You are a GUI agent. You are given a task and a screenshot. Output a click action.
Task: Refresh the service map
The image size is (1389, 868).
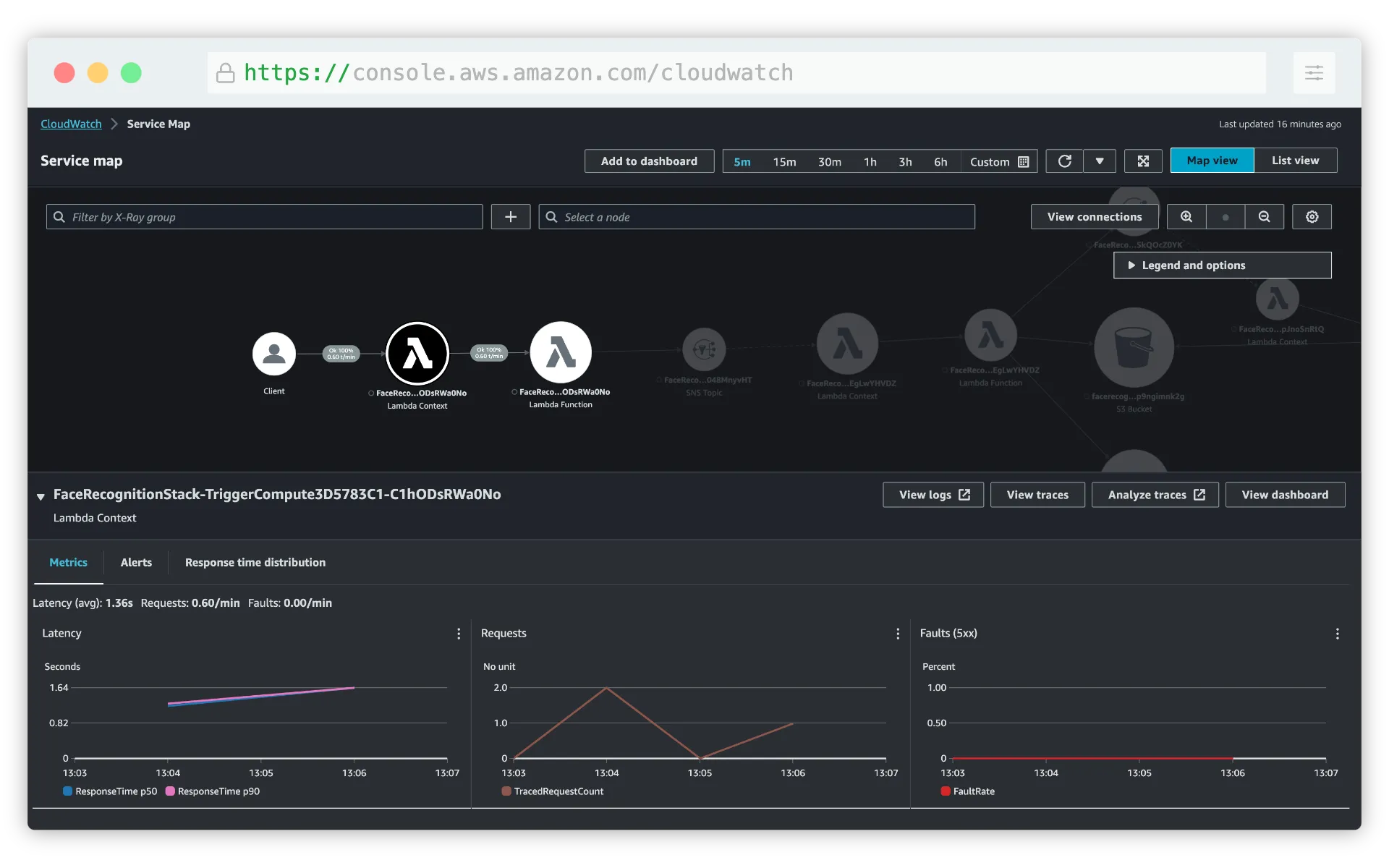1065,161
